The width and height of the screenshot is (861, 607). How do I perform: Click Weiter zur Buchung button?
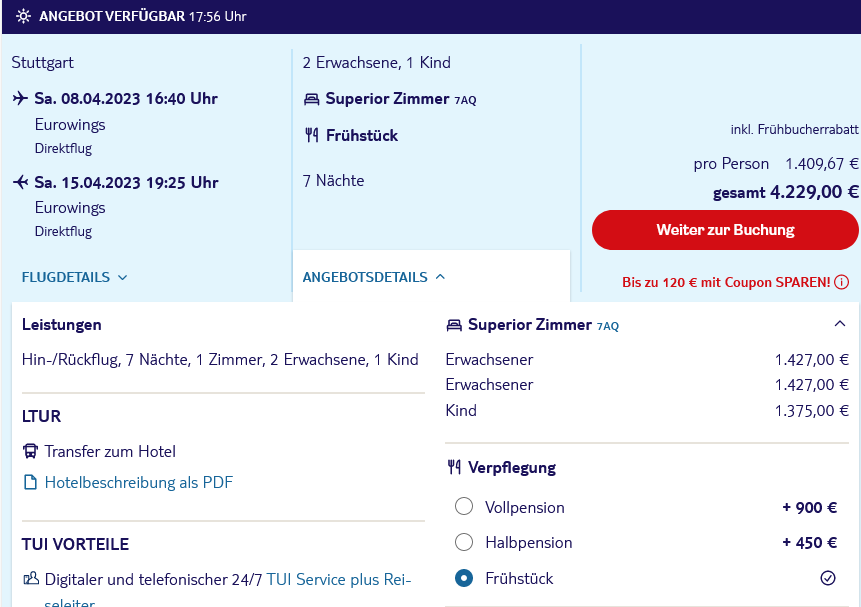725,230
